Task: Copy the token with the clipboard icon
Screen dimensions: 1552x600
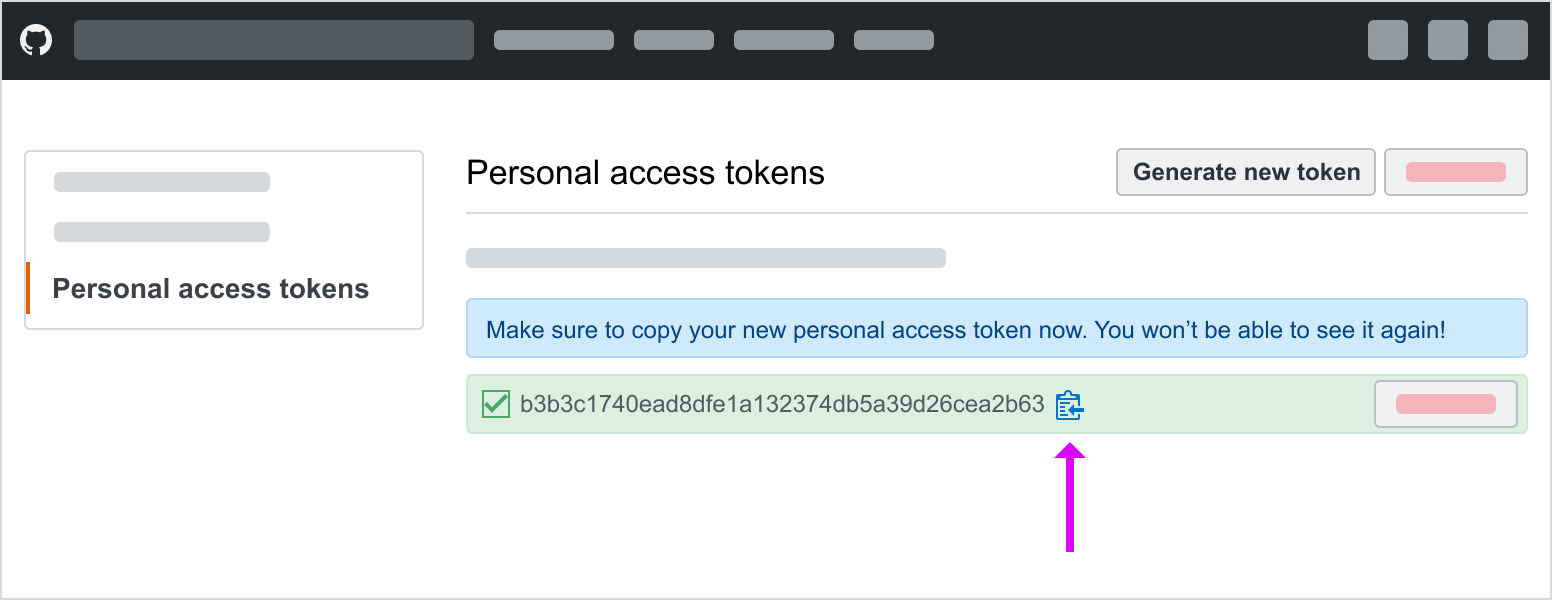Action: point(1069,405)
